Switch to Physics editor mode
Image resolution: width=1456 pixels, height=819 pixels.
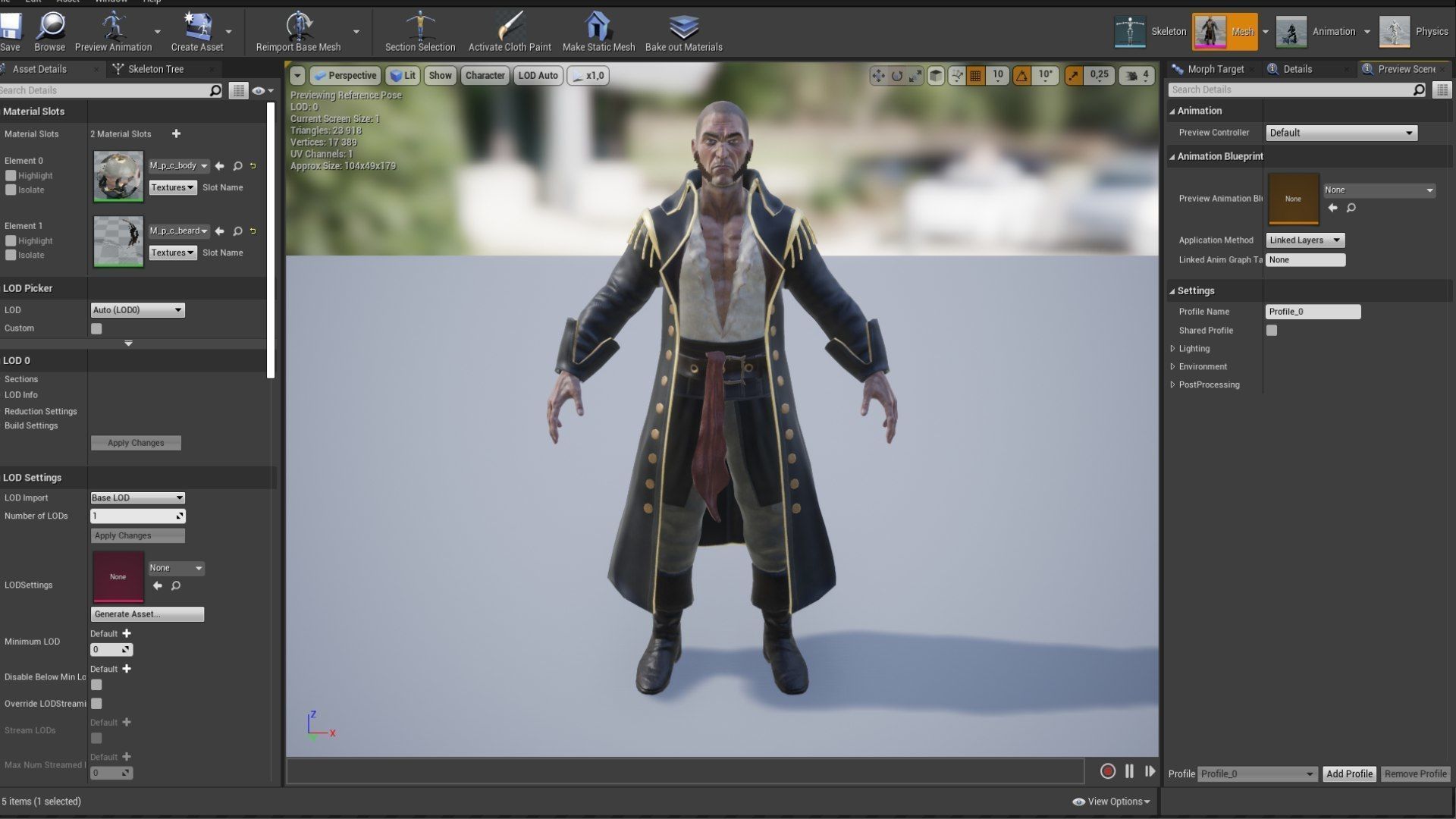[1414, 31]
